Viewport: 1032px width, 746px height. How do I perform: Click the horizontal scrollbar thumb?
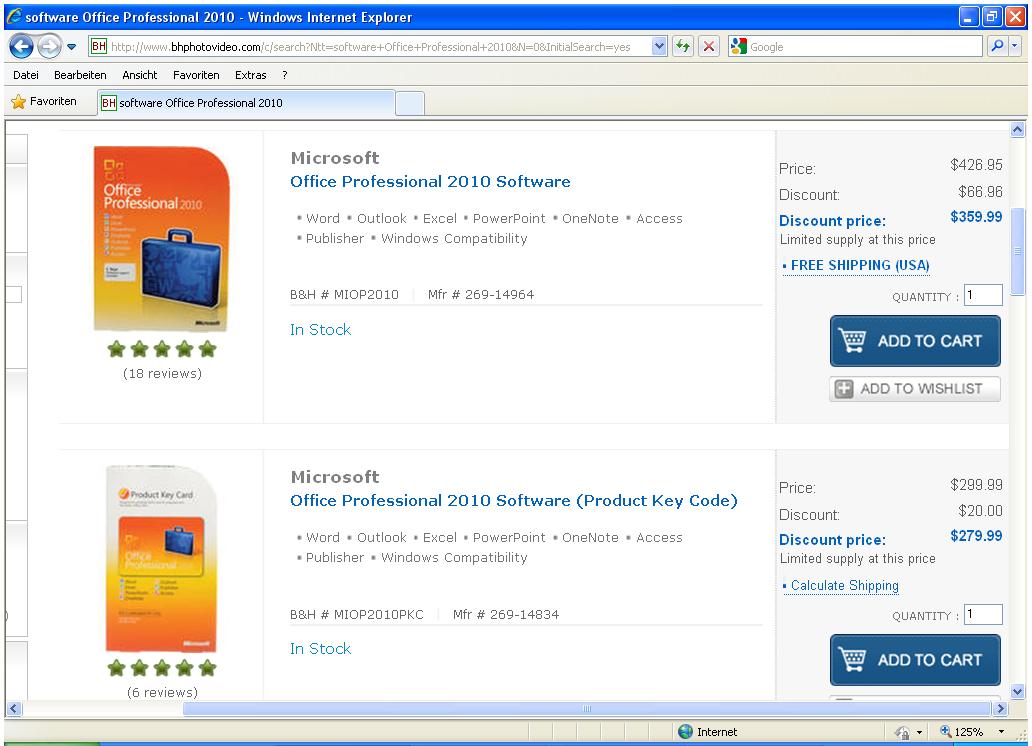coord(586,708)
